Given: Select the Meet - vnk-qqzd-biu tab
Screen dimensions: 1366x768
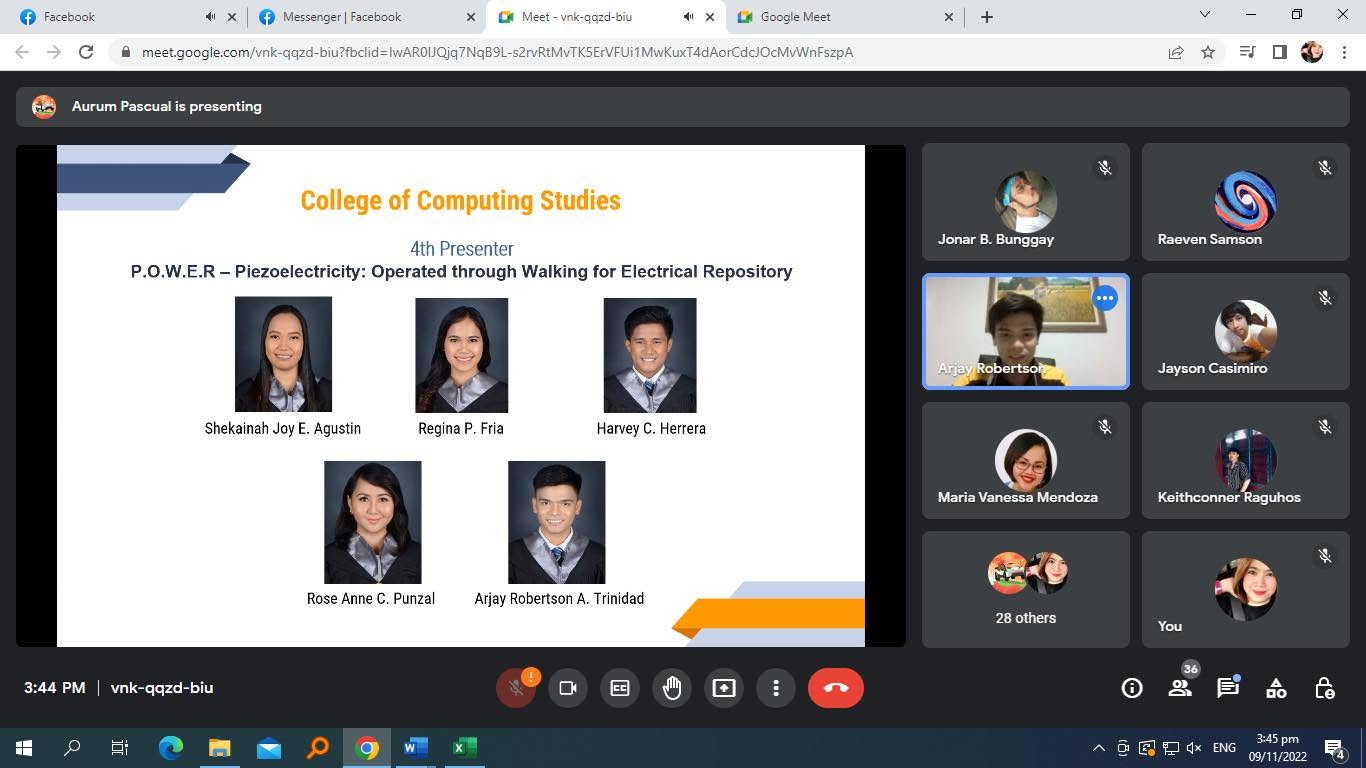Looking at the screenshot, I should pos(605,17).
